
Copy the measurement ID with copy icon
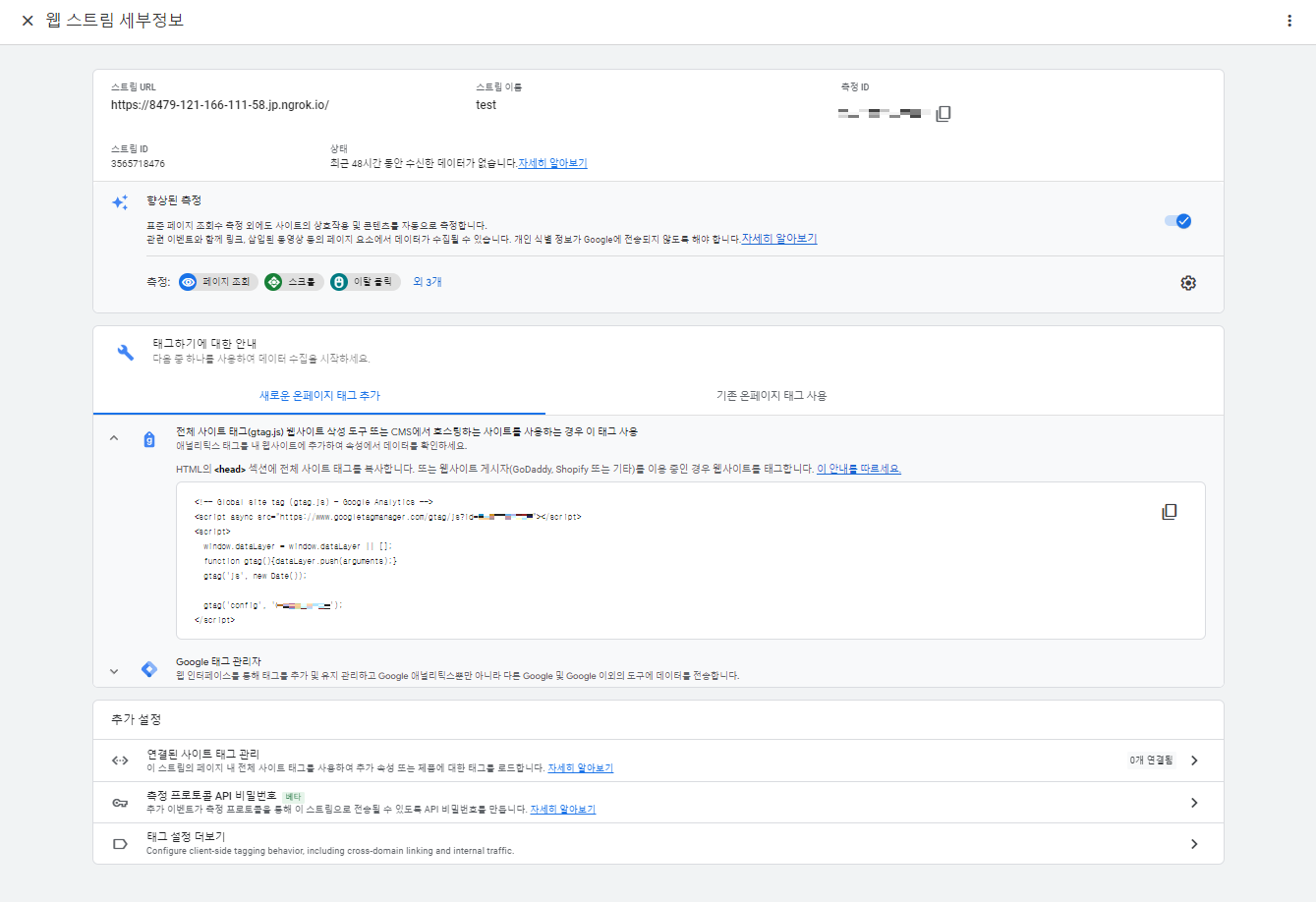pyautogui.click(x=944, y=114)
